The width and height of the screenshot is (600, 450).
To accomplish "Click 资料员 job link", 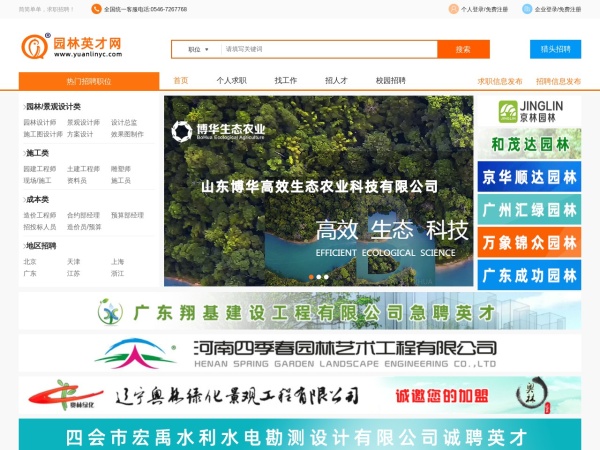I will pos(77,180).
